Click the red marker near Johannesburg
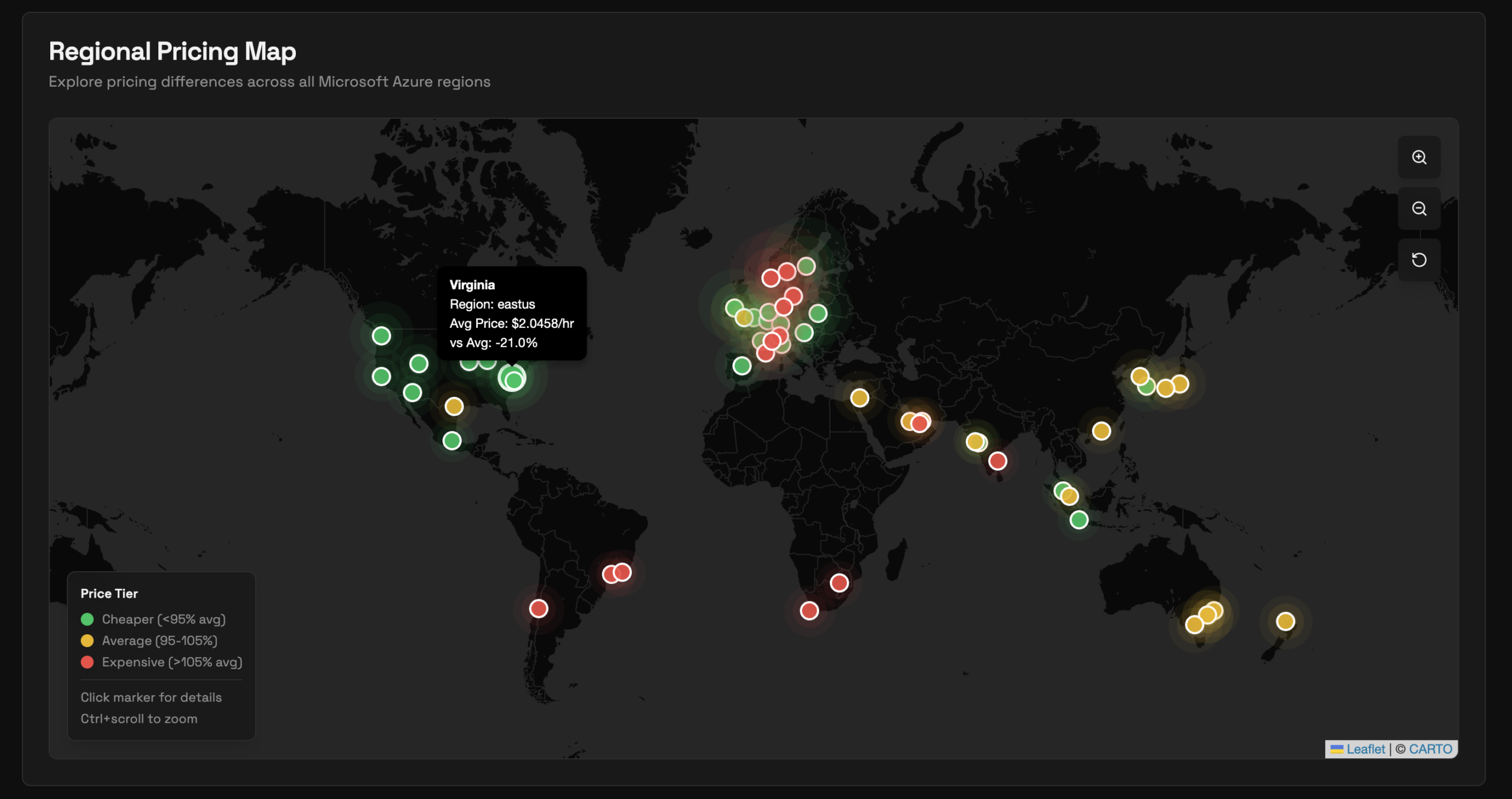 [x=839, y=583]
